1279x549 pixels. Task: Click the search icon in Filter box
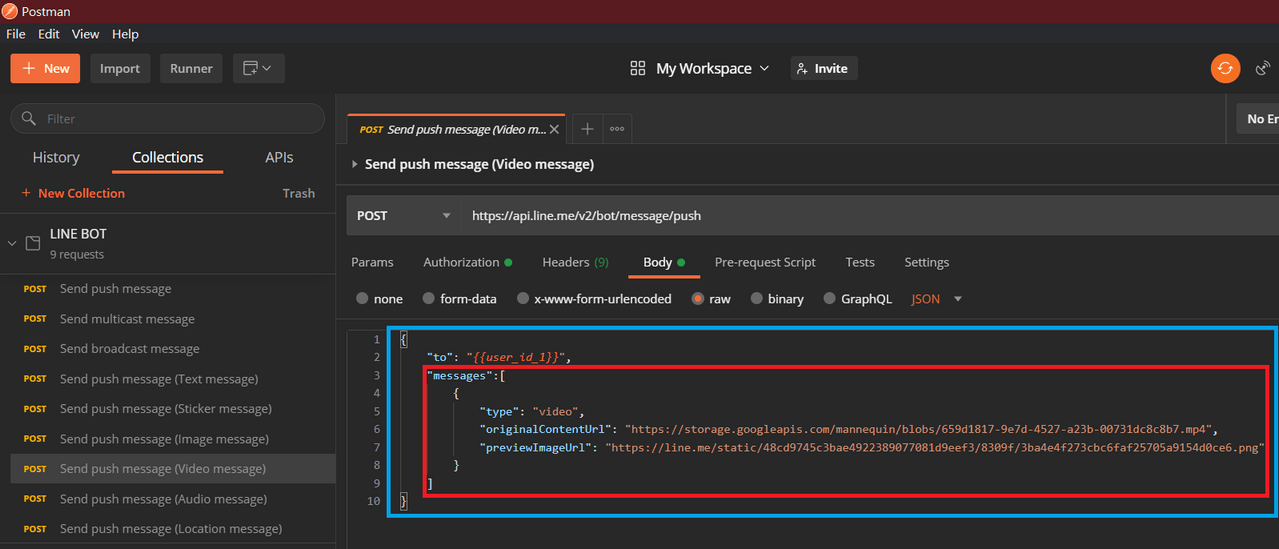[28, 118]
